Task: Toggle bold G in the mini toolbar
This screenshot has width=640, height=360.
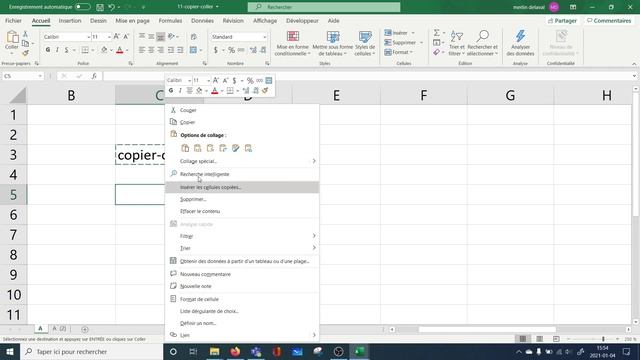Action: click(x=171, y=91)
